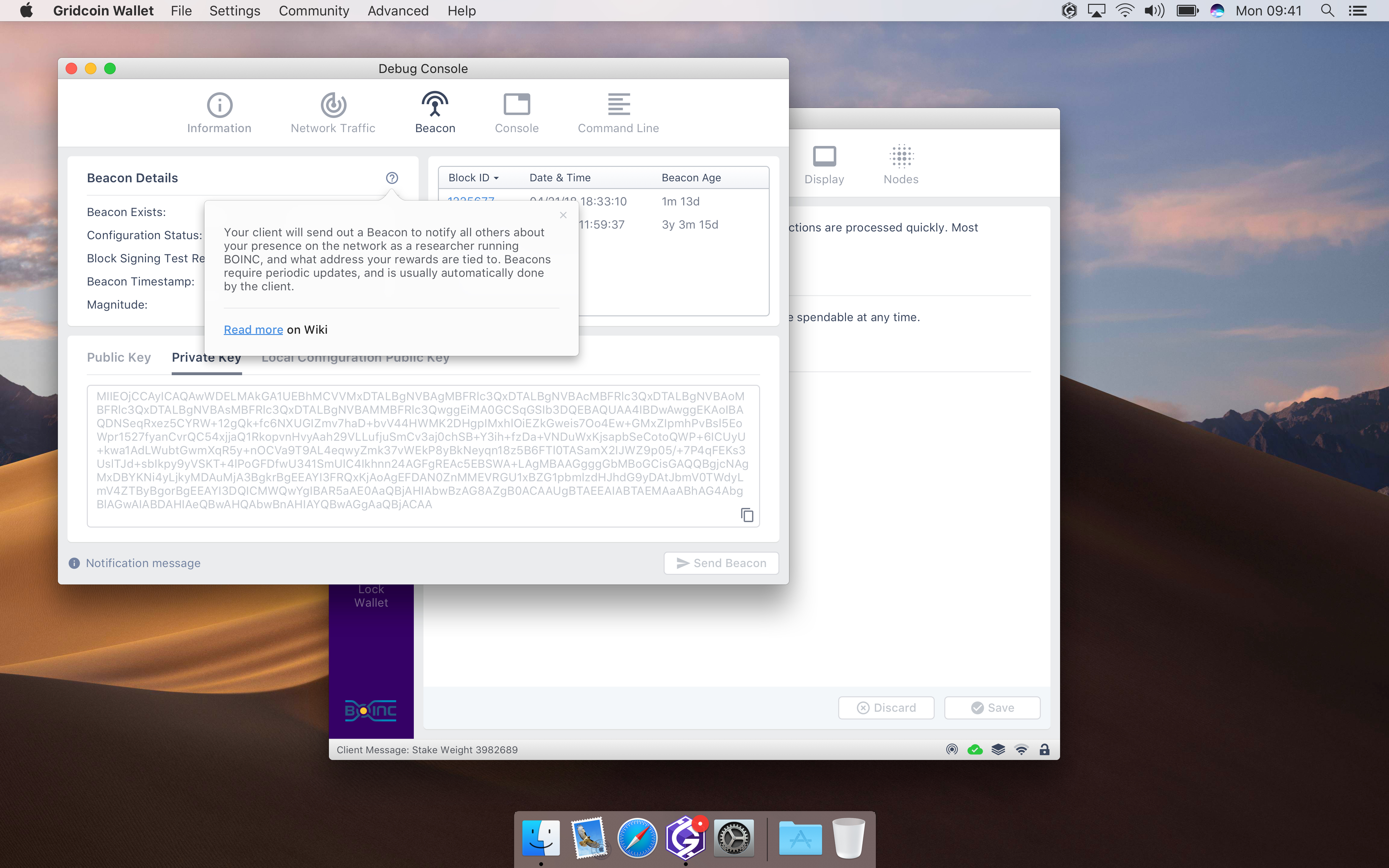
Task: Open Notification Center list icon
Action: click(1357, 11)
